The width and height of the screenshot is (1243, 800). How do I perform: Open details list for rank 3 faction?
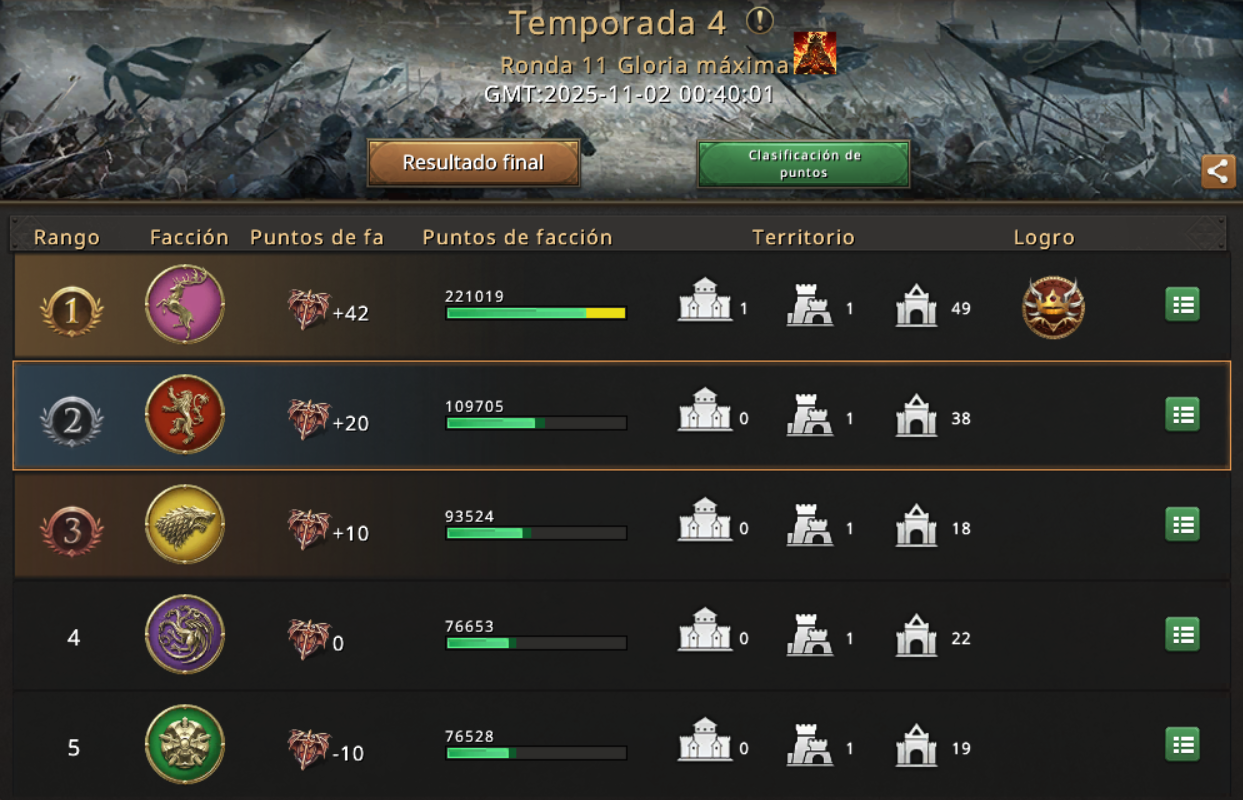click(1183, 524)
